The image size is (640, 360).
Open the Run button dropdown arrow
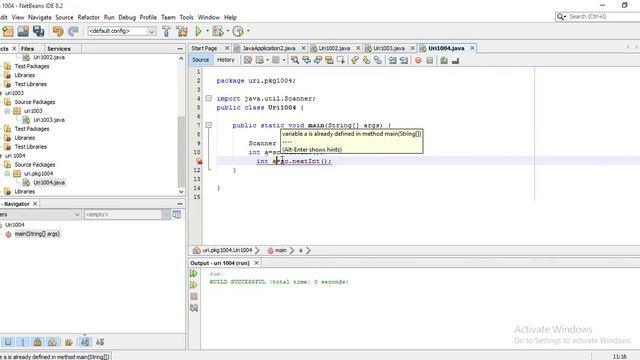207,31
